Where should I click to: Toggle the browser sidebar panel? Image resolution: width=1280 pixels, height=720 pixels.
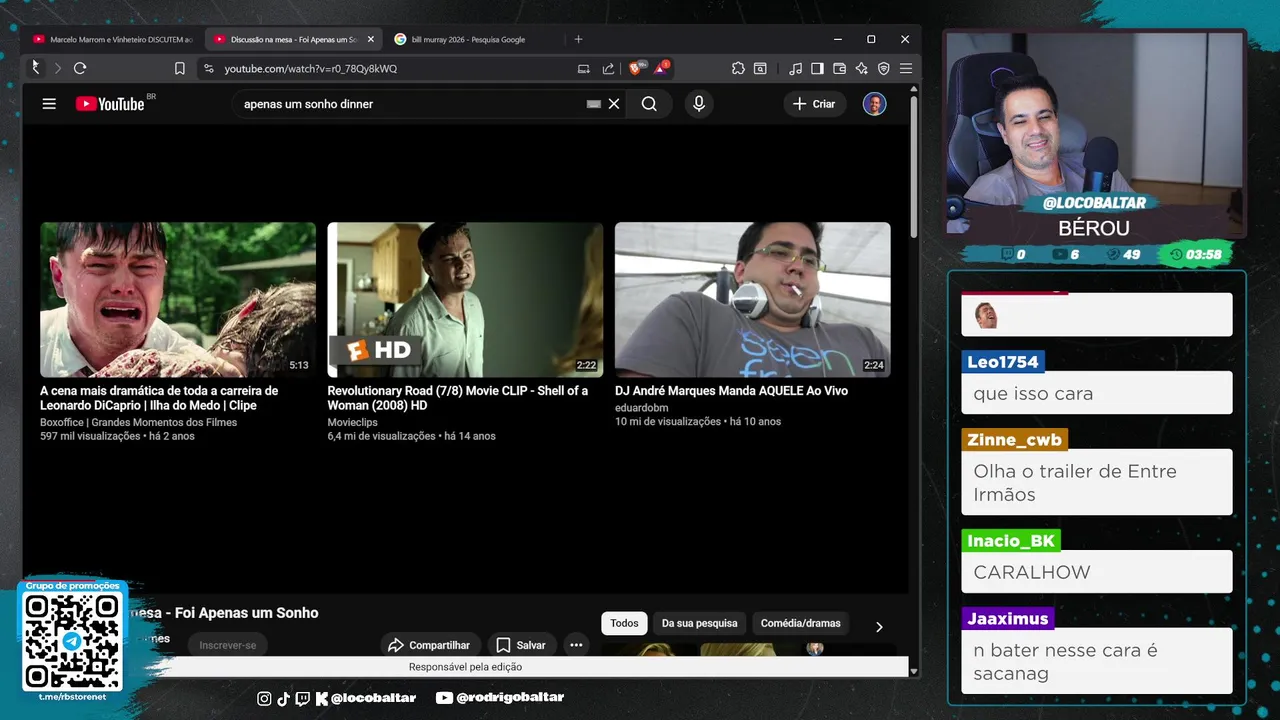[x=817, y=68]
